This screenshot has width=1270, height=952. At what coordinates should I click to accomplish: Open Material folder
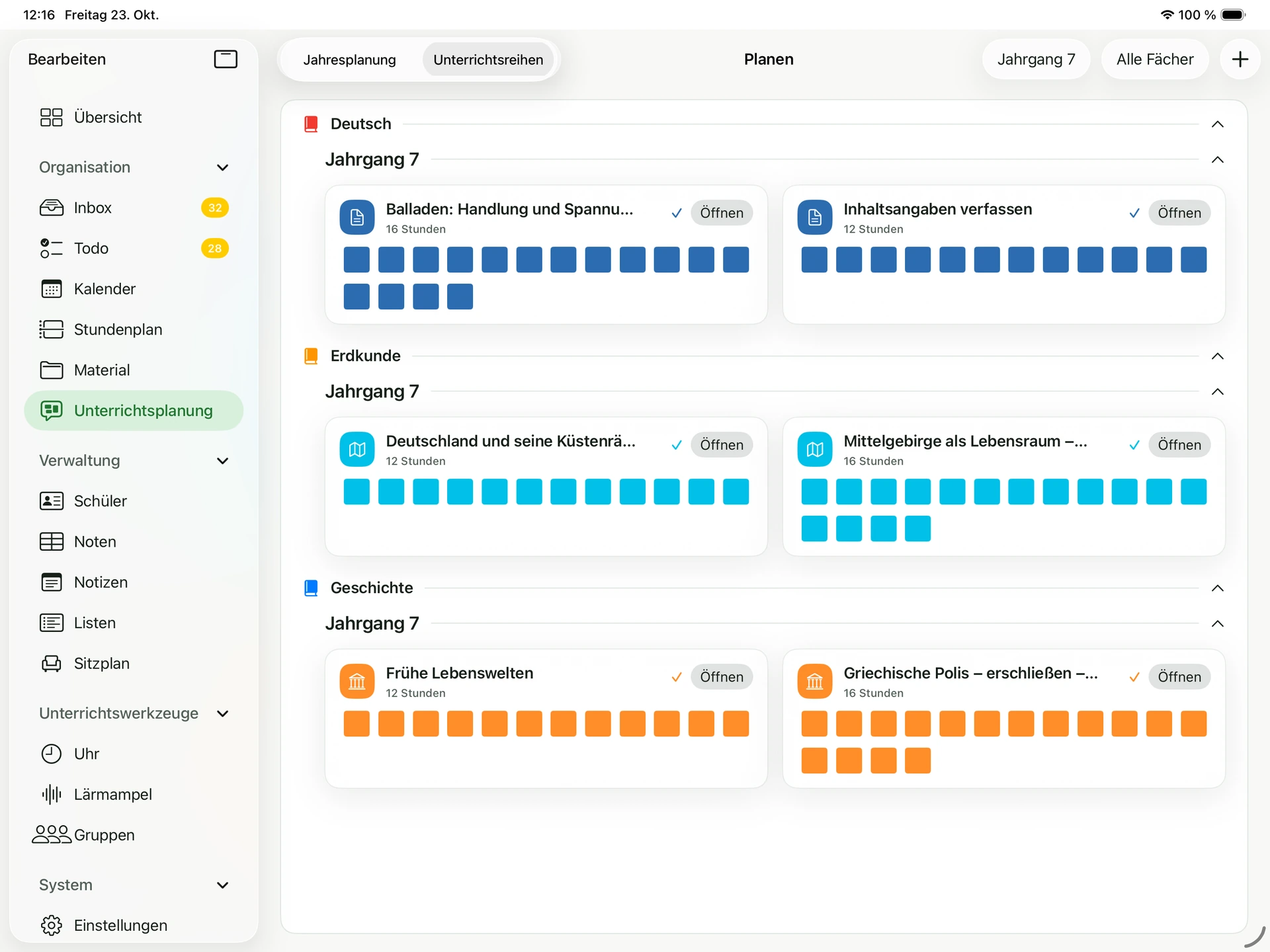(134, 370)
